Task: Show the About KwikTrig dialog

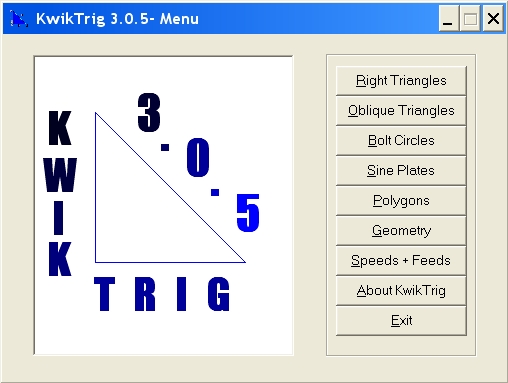Action: point(401,291)
